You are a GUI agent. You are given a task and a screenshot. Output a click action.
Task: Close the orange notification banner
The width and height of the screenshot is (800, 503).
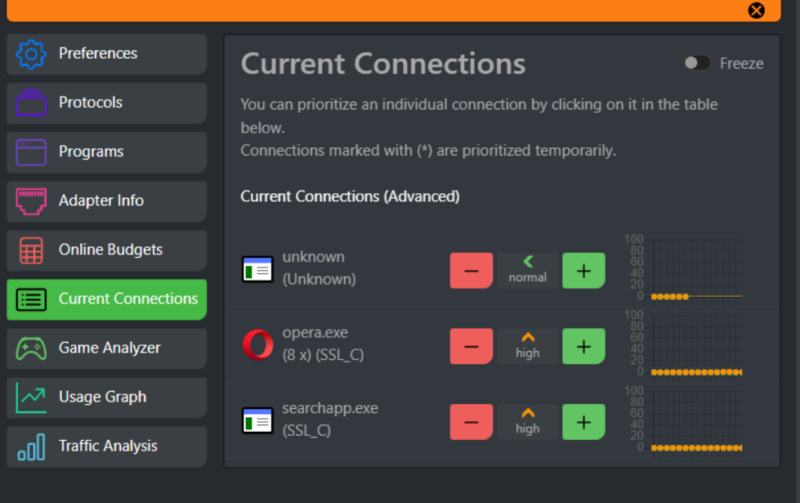coord(757,10)
